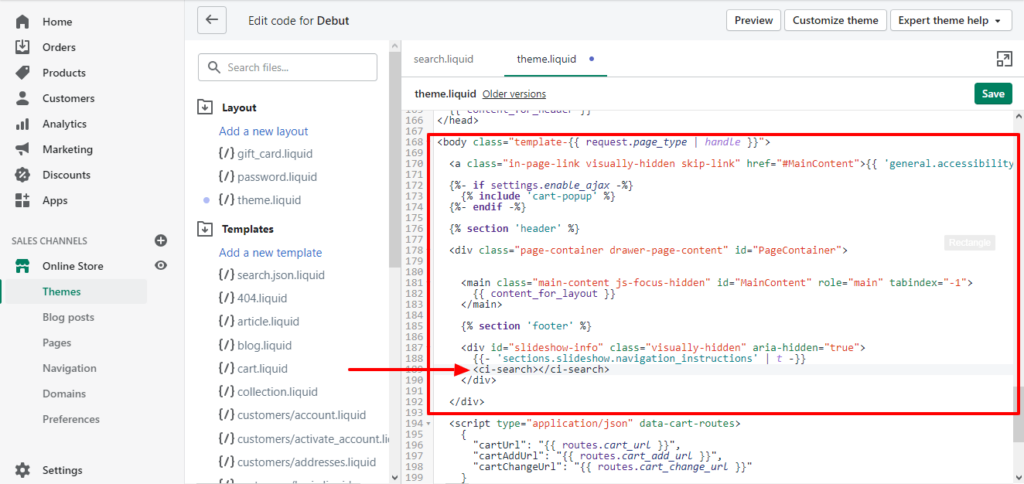This screenshot has width=1024, height=484.
Task: Open Settings at bottom of sidebar
Action: [x=62, y=470]
